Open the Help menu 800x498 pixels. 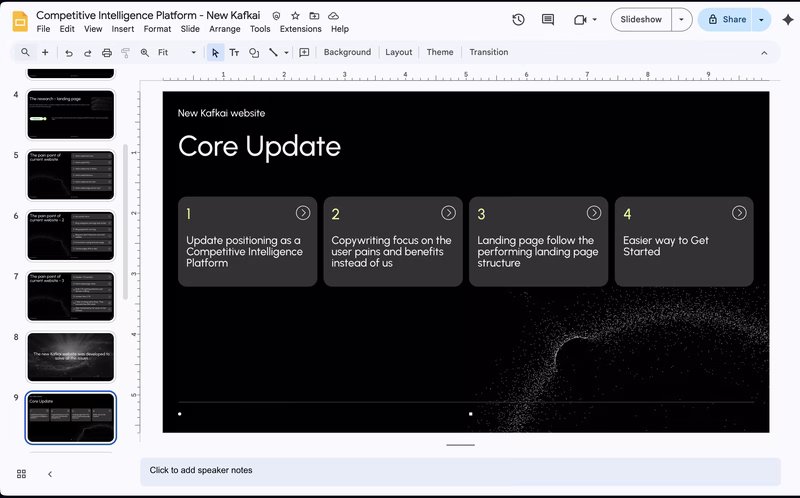click(x=340, y=29)
